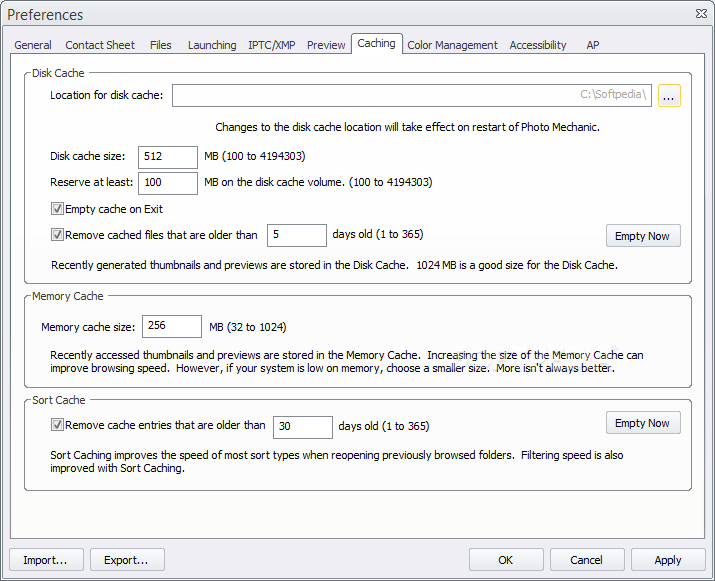Close the Preferences dialog window
The image size is (715, 581).
[x=701, y=14]
